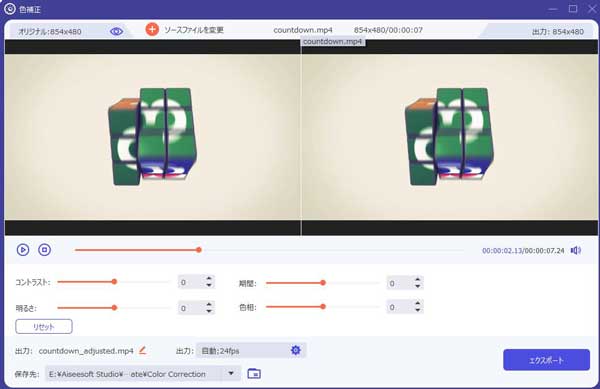Image resolution: width=600 pixels, height=389 pixels.
Task: Click the playback progress slider handle
Action: (199, 250)
